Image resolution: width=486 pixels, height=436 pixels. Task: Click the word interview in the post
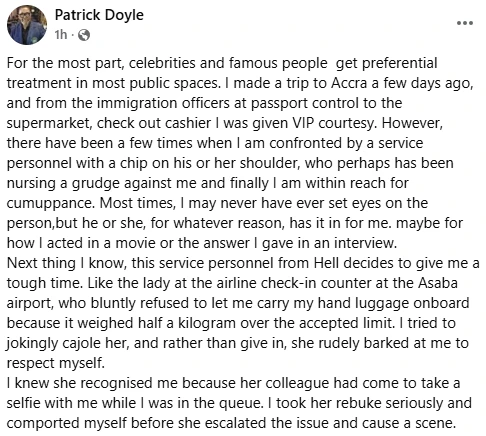click(x=365, y=243)
